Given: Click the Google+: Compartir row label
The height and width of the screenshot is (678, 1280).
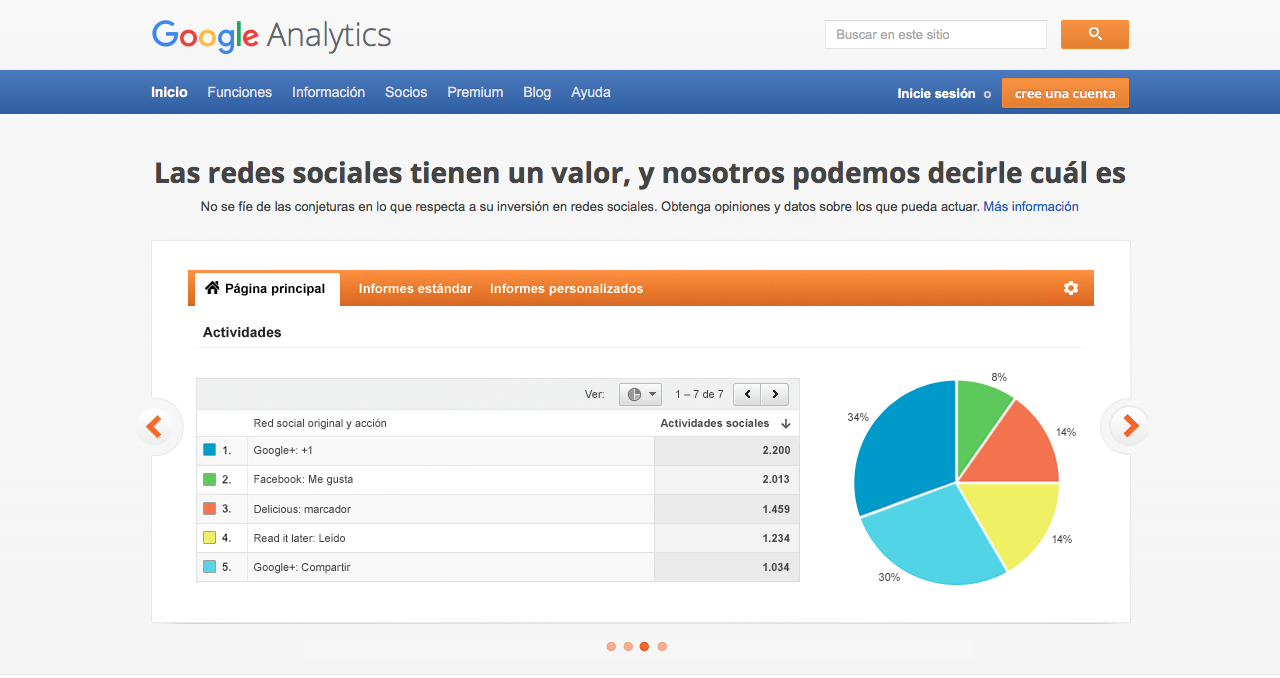Looking at the screenshot, I should (x=302, y=567).
